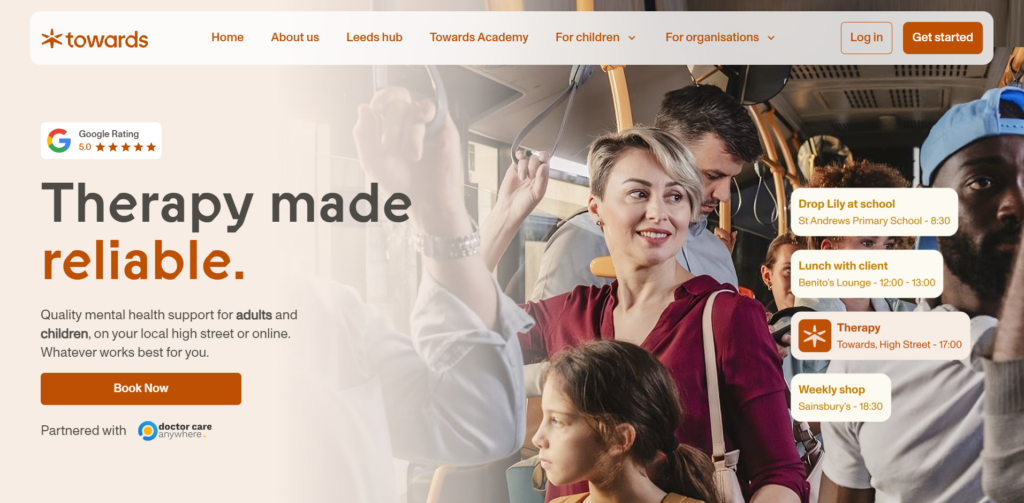Open the Therapy Towards High Street card
The image size is (1024, 503).
point(880,336)
